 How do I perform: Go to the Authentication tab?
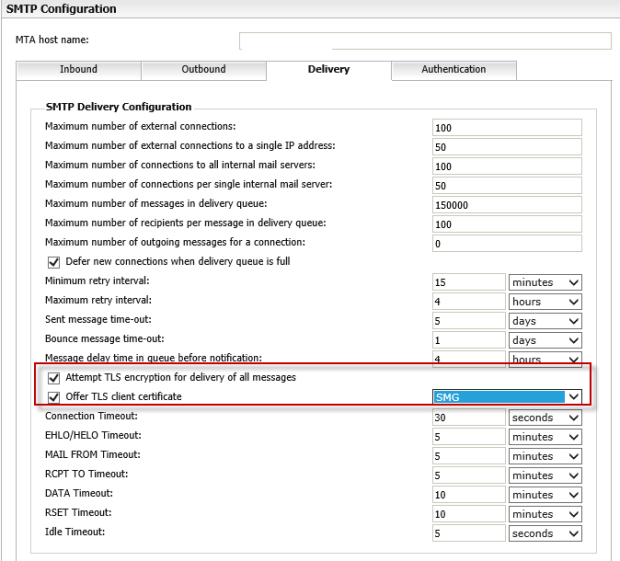(453, 70)
